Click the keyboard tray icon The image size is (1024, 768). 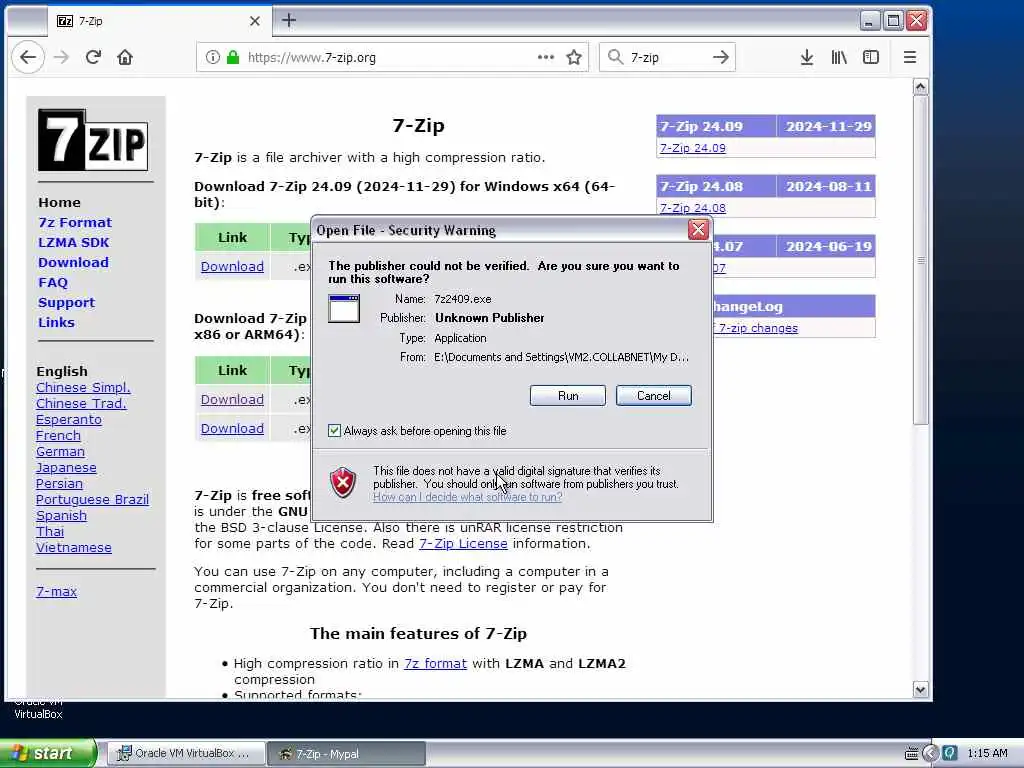[912, 754]
